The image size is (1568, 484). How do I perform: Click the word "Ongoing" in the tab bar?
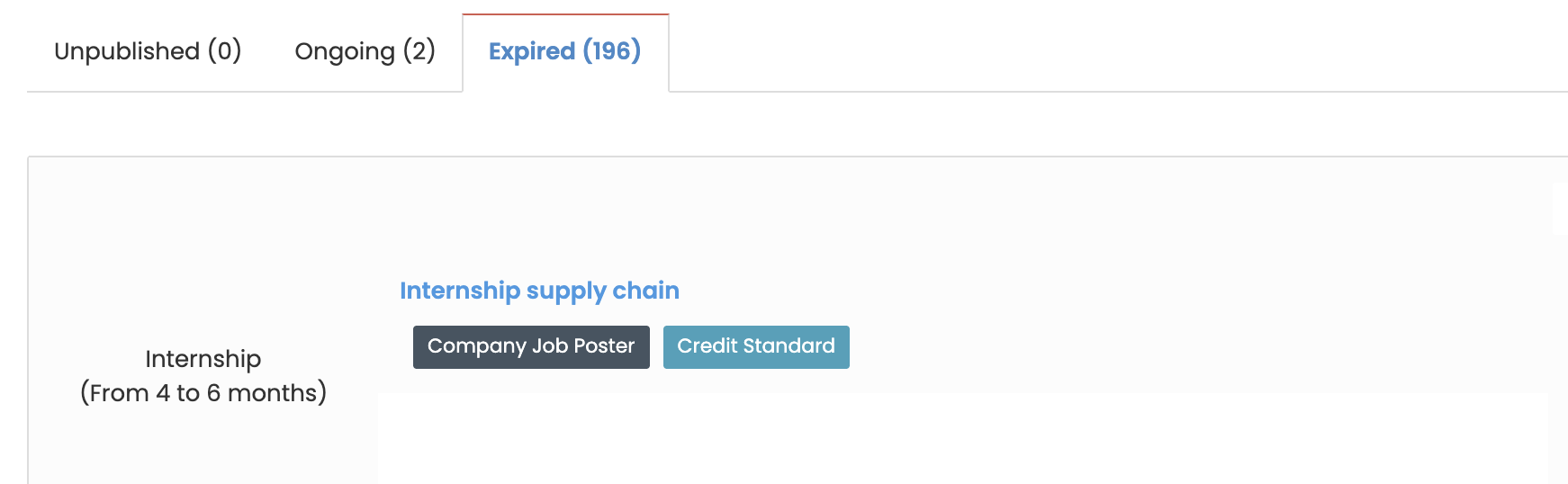345,51
